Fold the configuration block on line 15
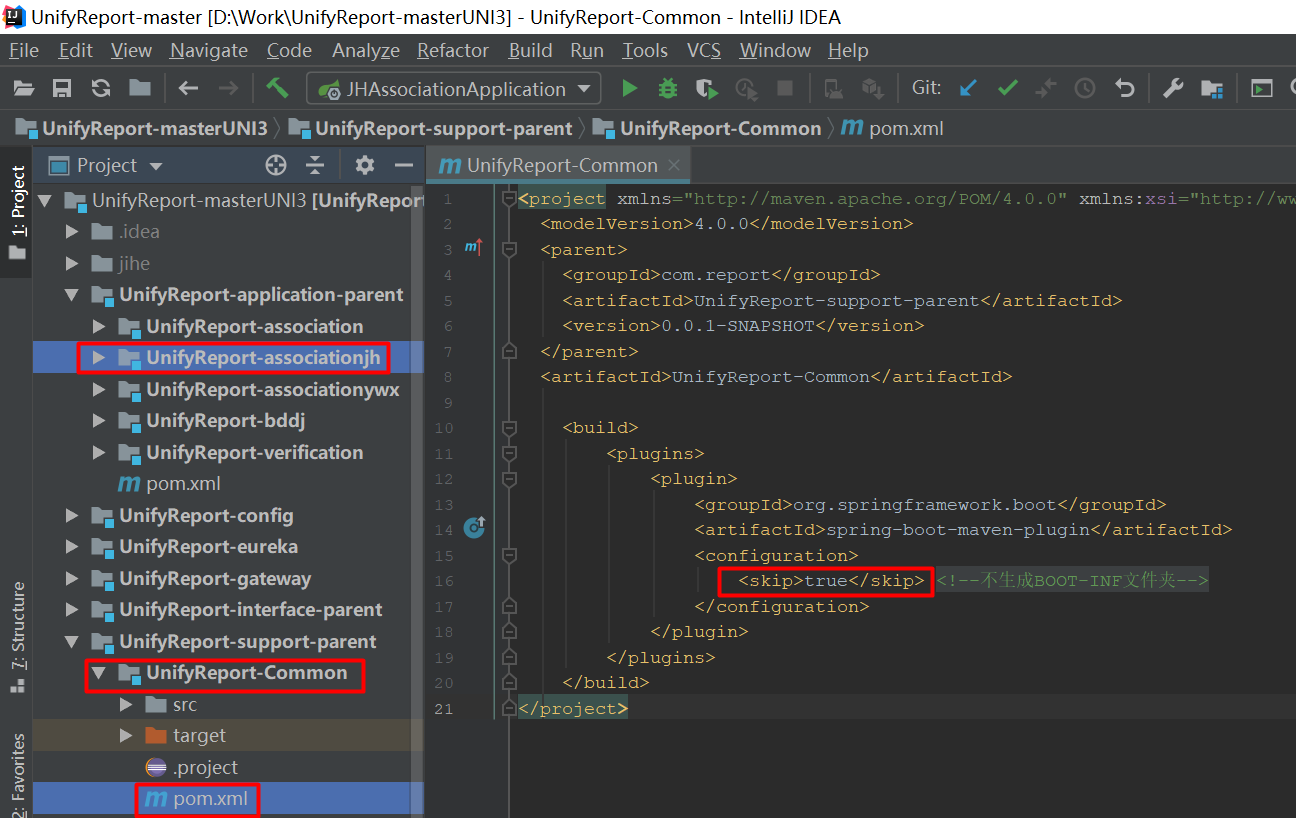This screenshot has height=818, width=1296. tap(509, 556)
